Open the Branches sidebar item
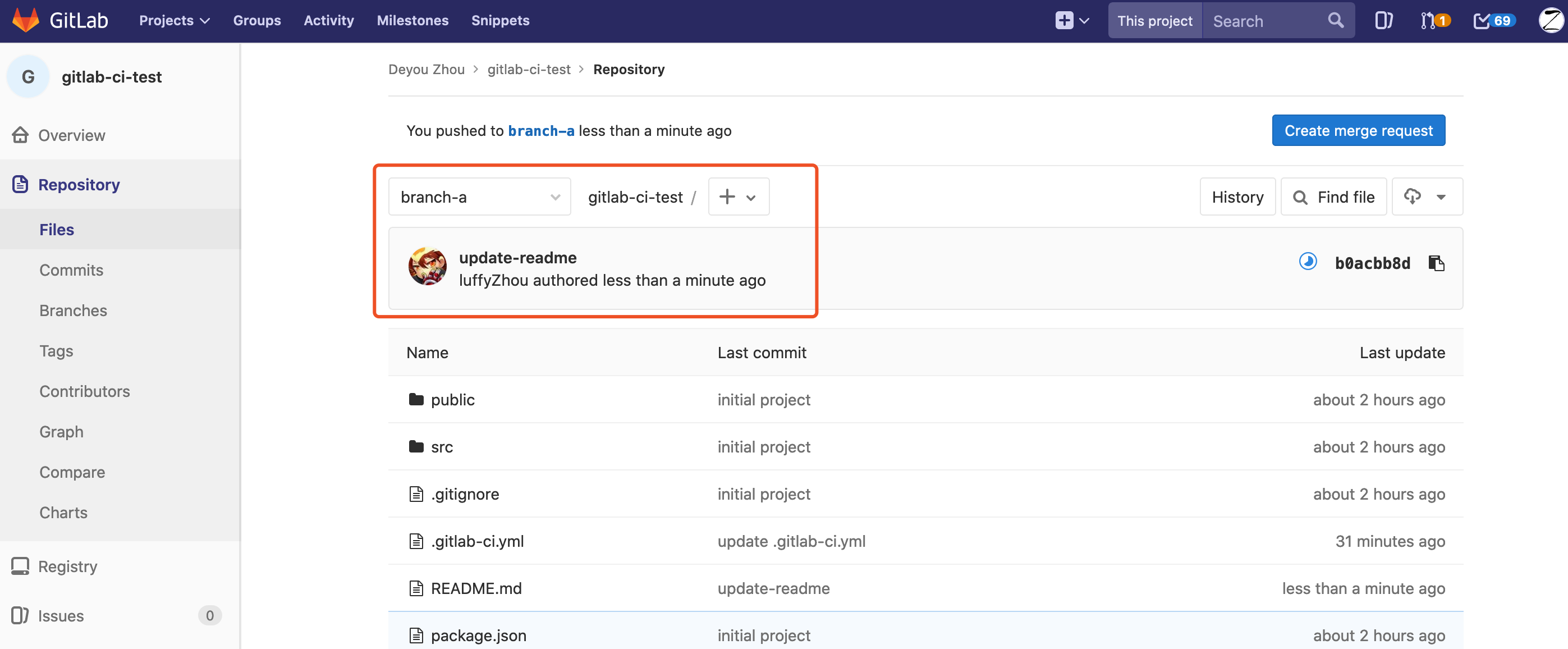Viewport: 1568px width, 649px height. [73, 310]
